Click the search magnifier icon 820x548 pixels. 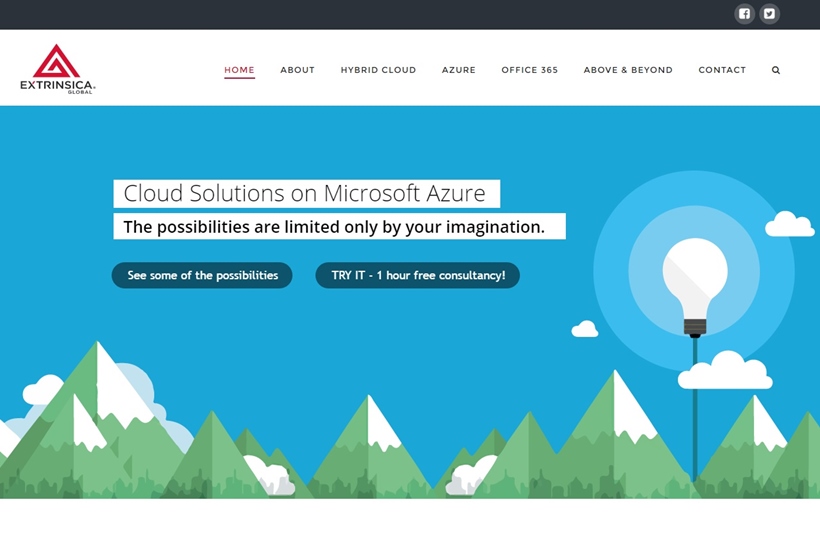776,70
